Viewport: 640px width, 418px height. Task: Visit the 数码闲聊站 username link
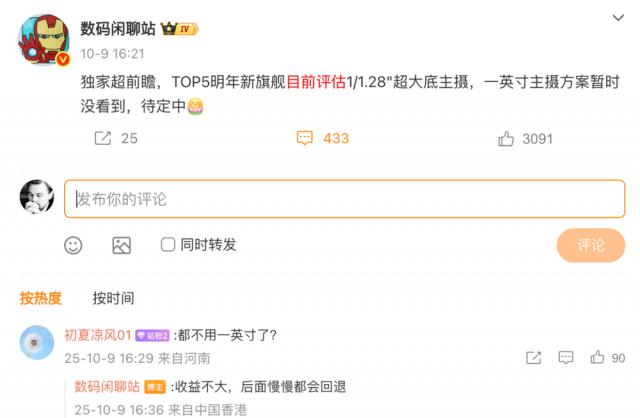118,29
